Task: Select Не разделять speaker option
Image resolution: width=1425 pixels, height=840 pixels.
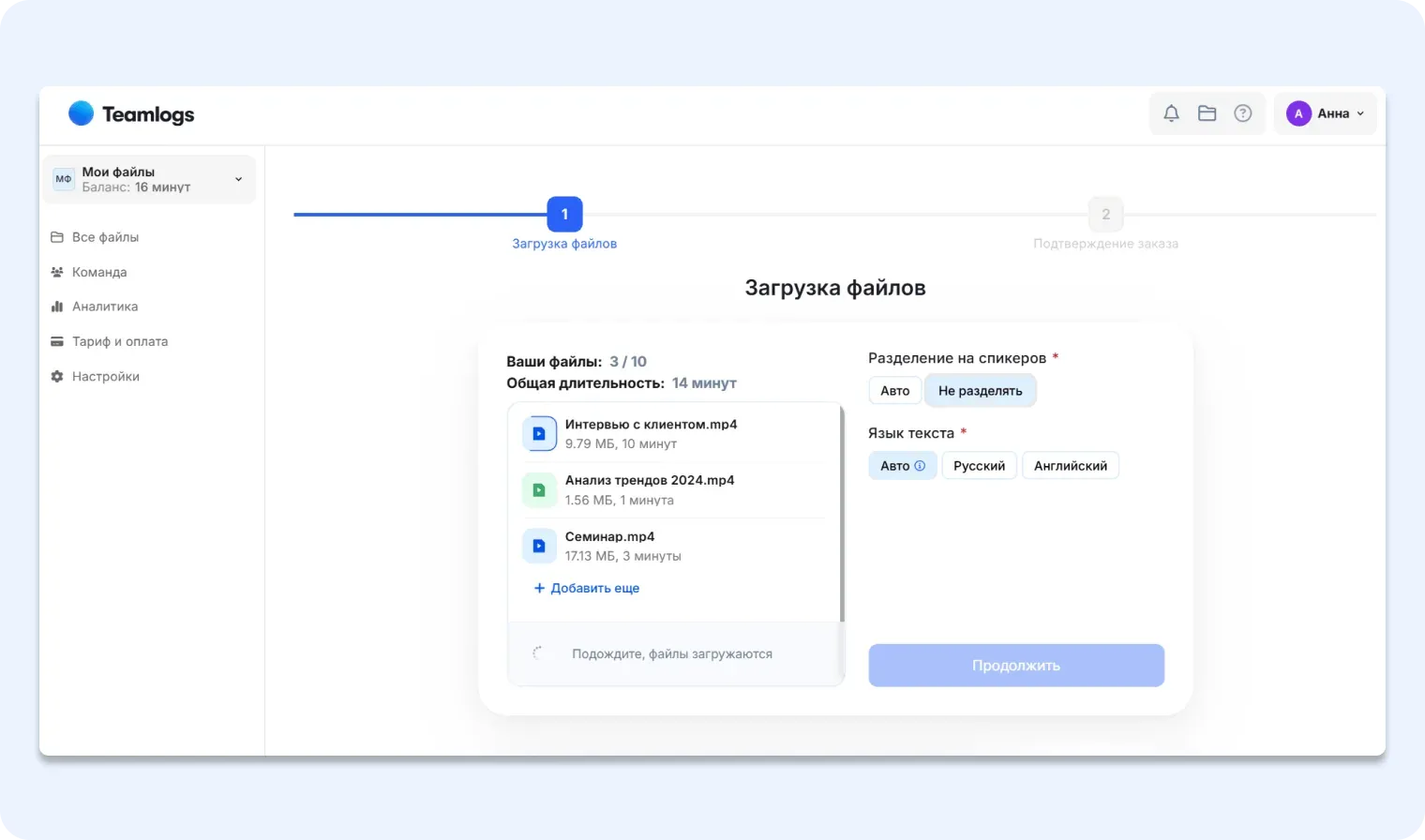Action: pyautogui.click(x=980, y=391)
